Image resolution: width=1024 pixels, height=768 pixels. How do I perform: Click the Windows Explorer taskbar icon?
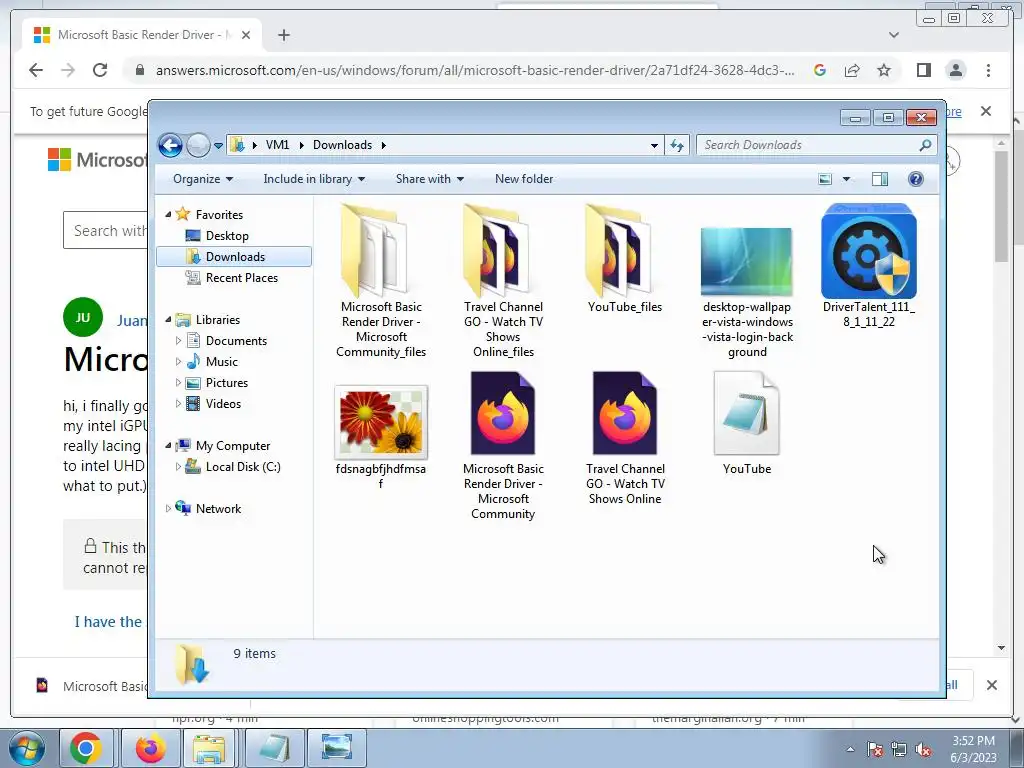click(208, 748)
